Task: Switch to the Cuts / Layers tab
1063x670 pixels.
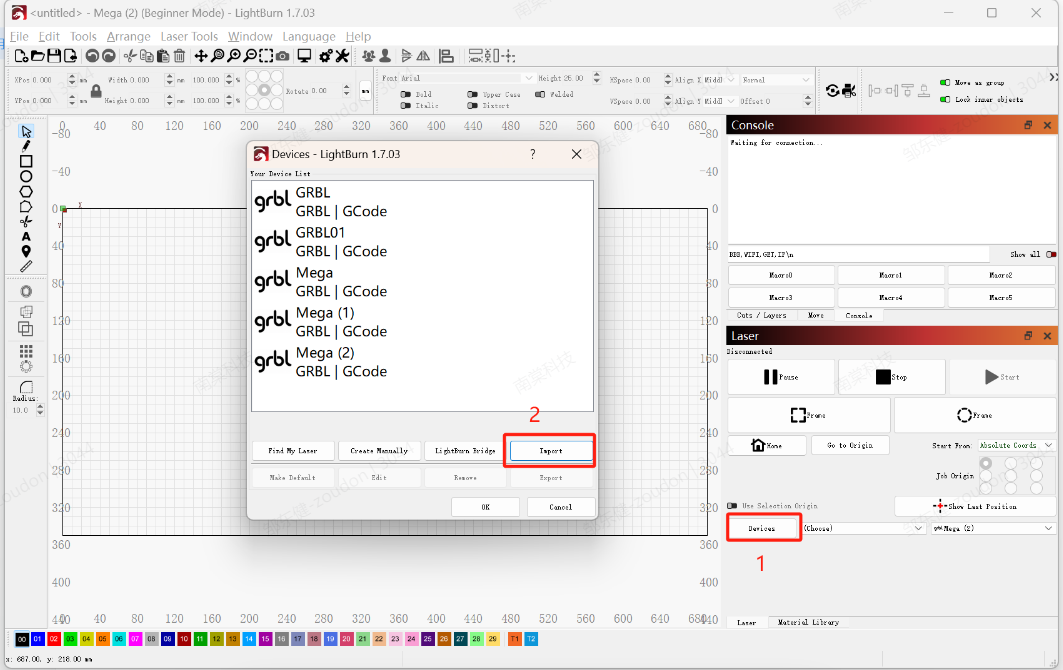Action: (761, 315)
